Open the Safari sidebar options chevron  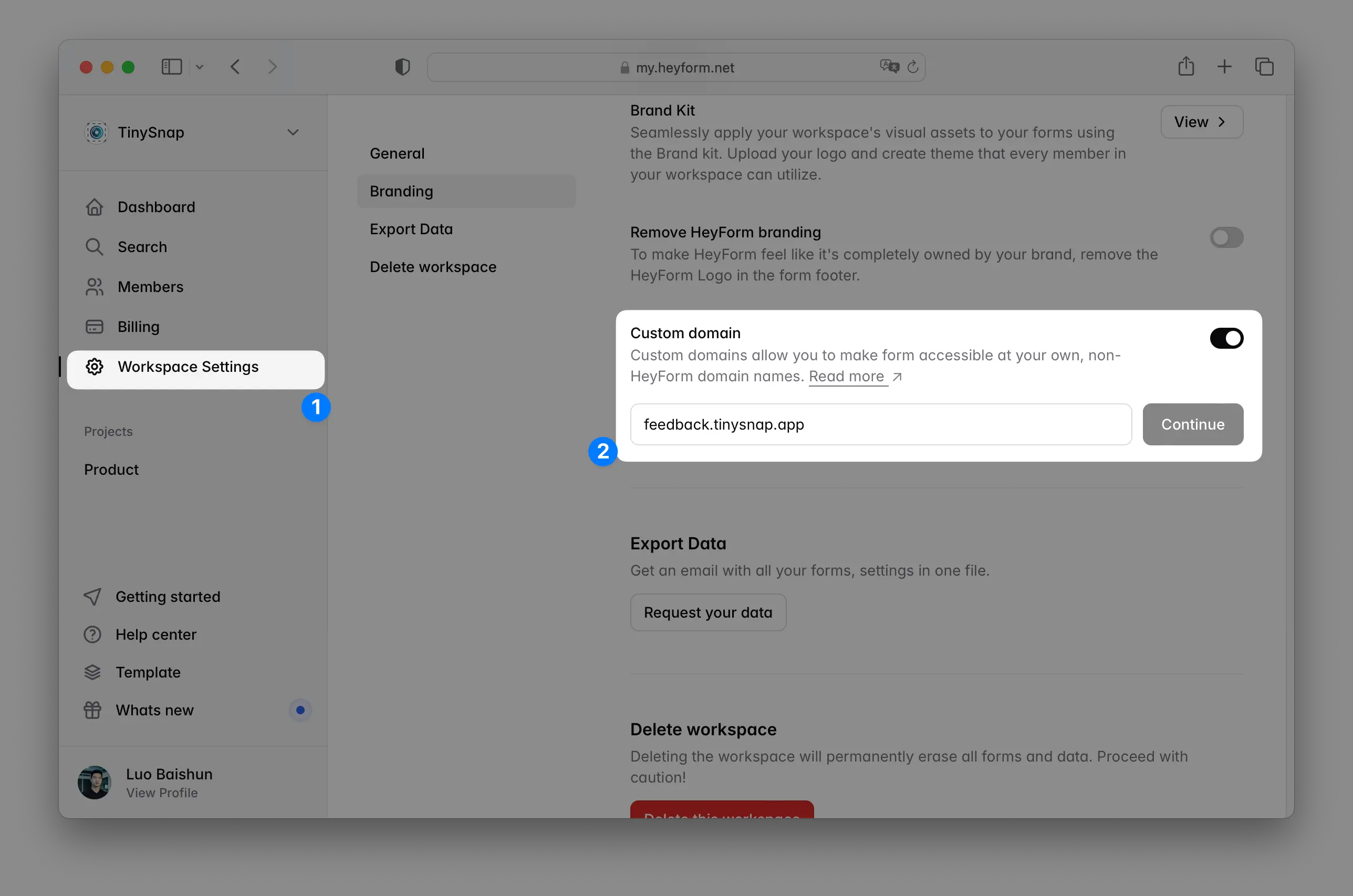tap(200, 67)
